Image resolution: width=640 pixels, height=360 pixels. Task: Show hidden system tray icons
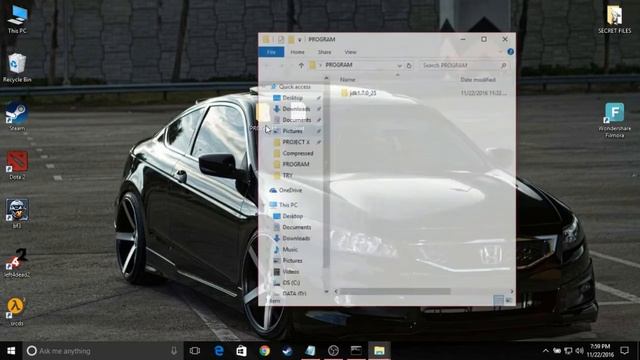point(545,351)
